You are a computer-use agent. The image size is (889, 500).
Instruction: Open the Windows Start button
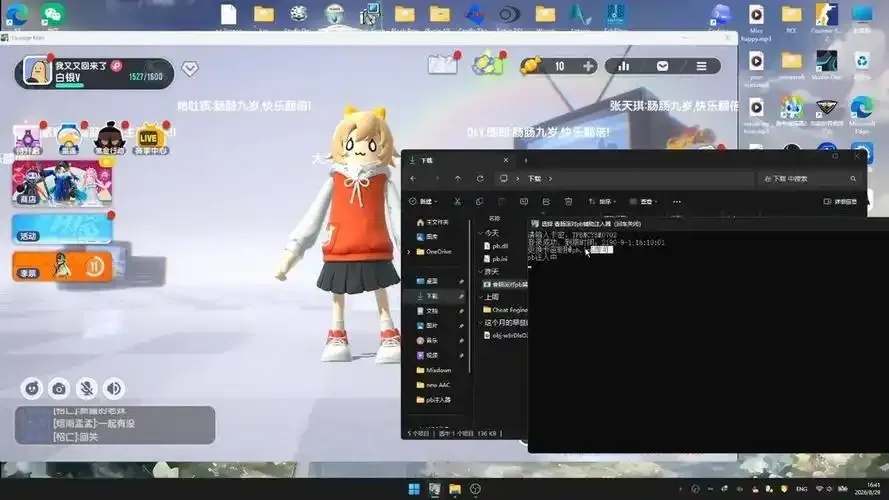(414, 489)
